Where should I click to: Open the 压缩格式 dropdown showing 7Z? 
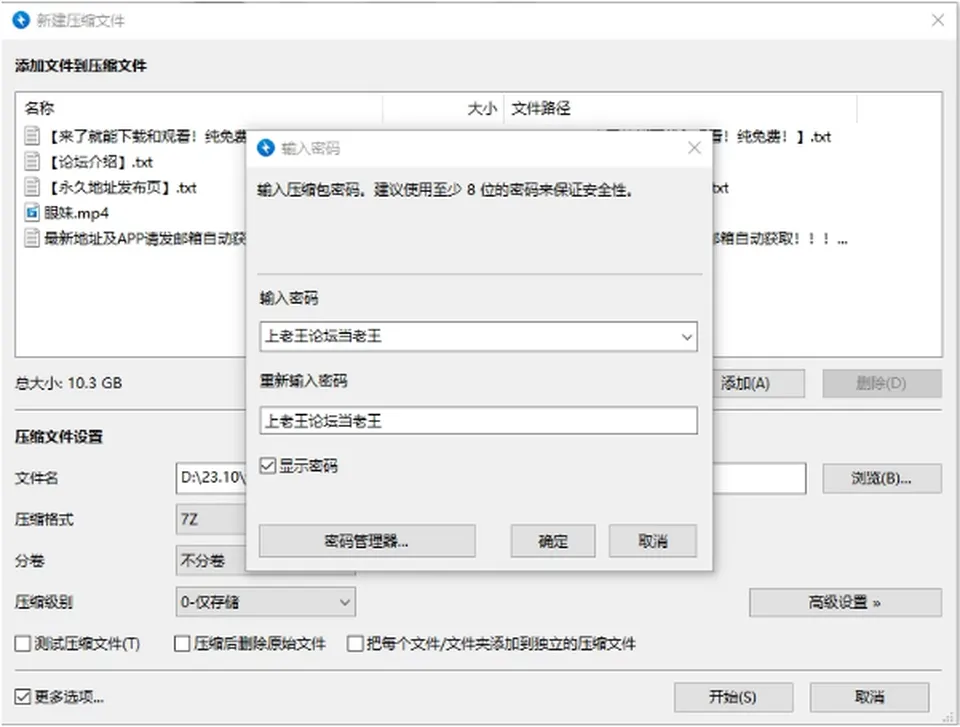pos(211,519)
